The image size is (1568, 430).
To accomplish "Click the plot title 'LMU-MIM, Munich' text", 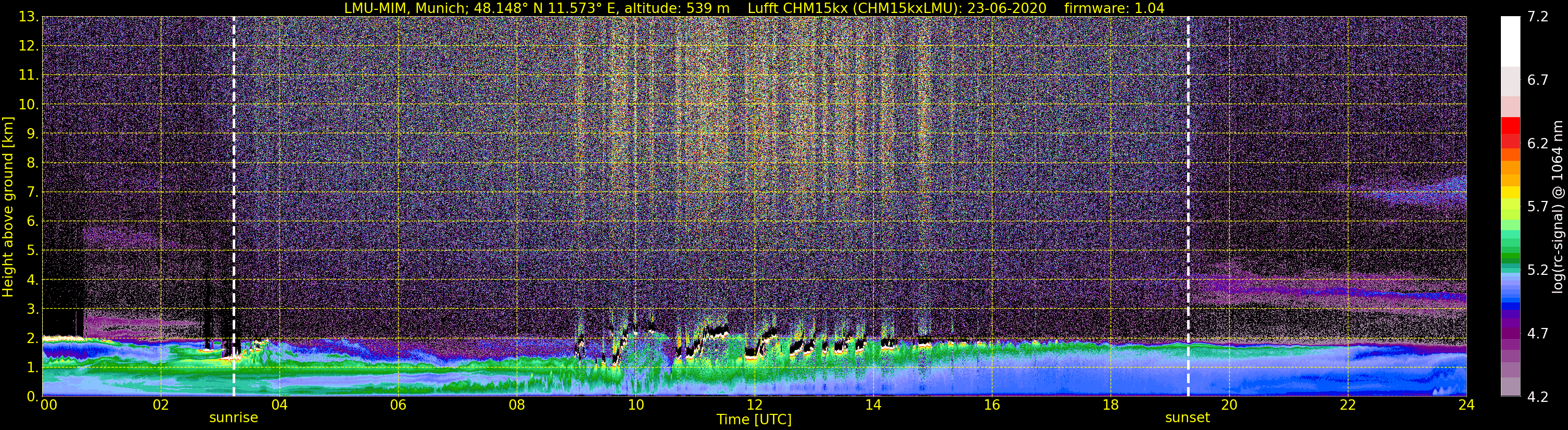I will point(405,8).
